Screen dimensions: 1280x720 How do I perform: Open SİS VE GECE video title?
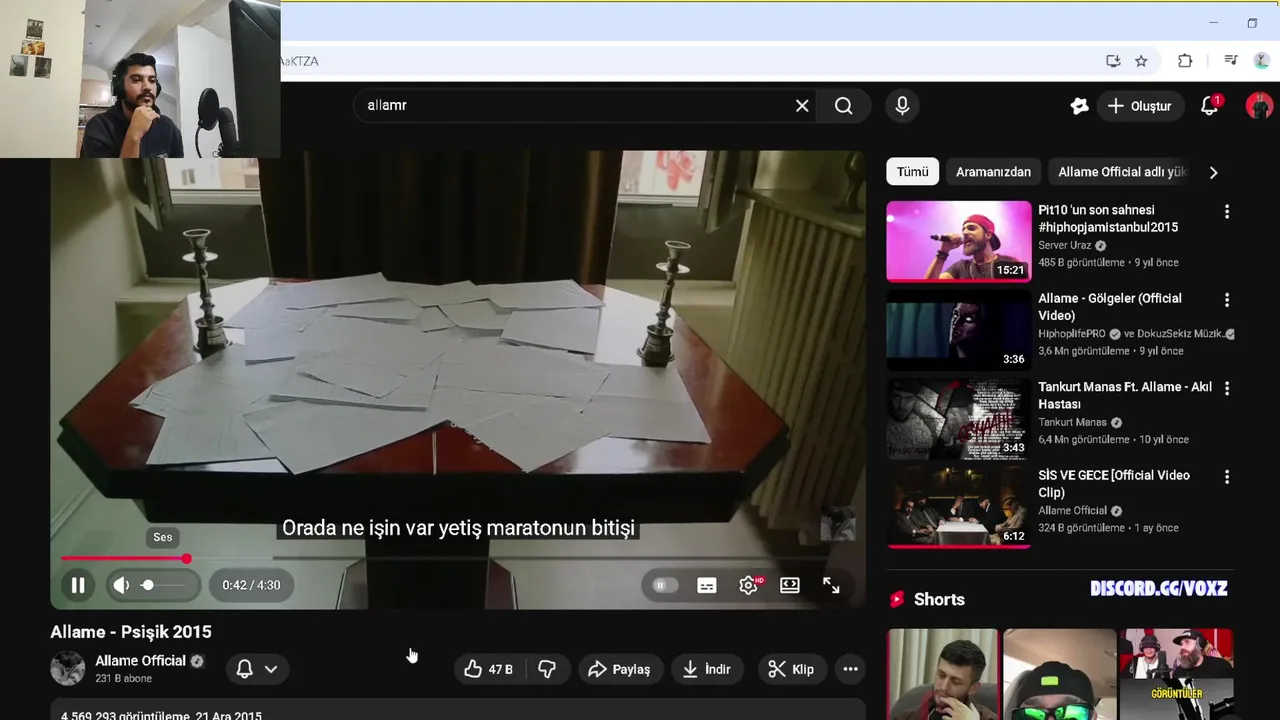point(1114,484)
